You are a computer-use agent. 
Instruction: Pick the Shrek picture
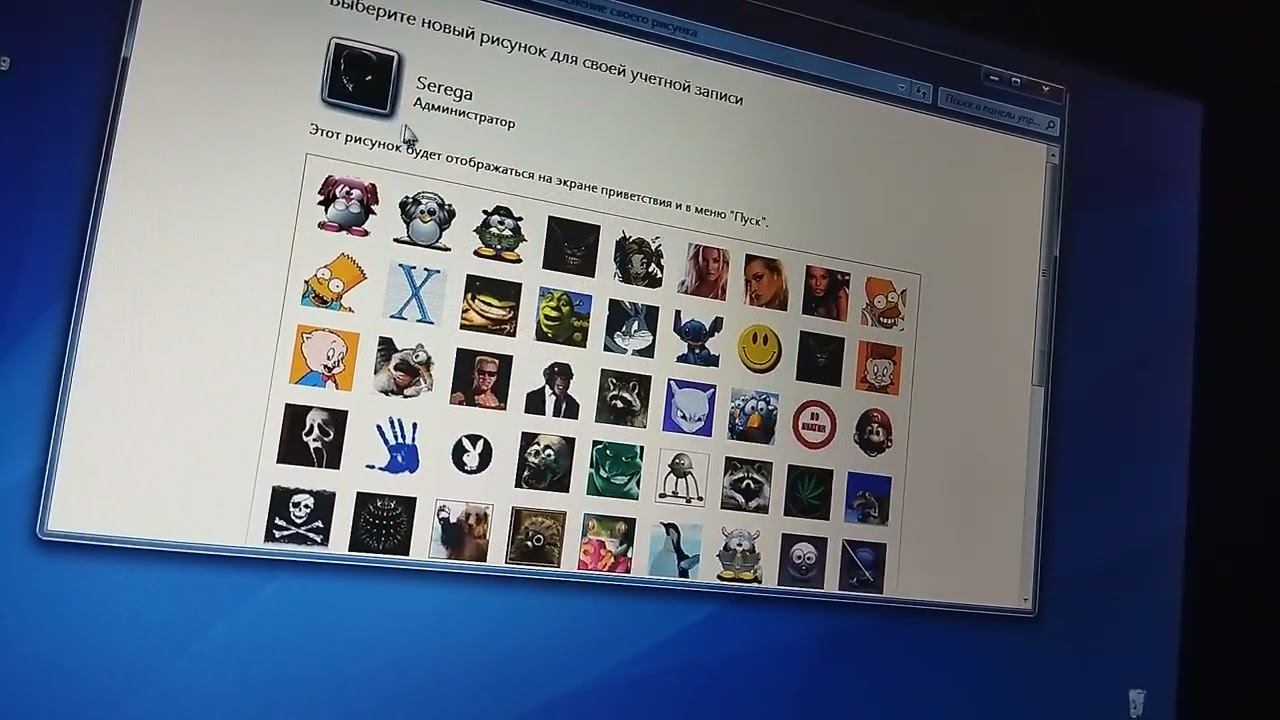pyautogui.click(x=563, y=317)
